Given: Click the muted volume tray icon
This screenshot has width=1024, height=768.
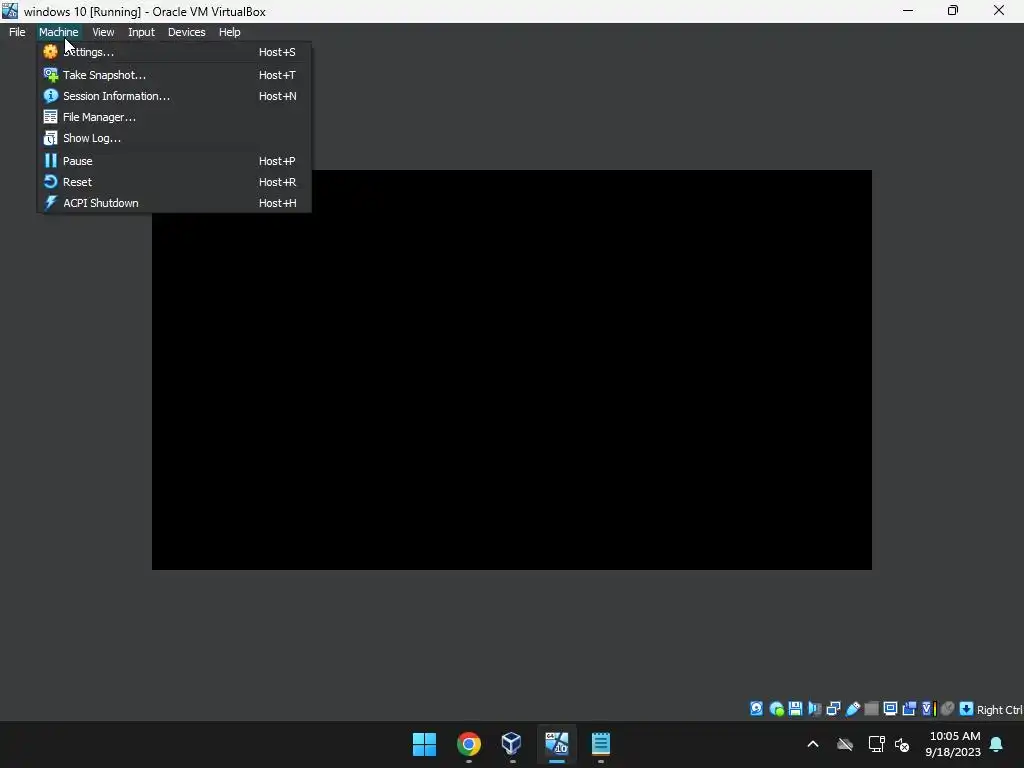Looking at the screenshot, I should point(902,744).
